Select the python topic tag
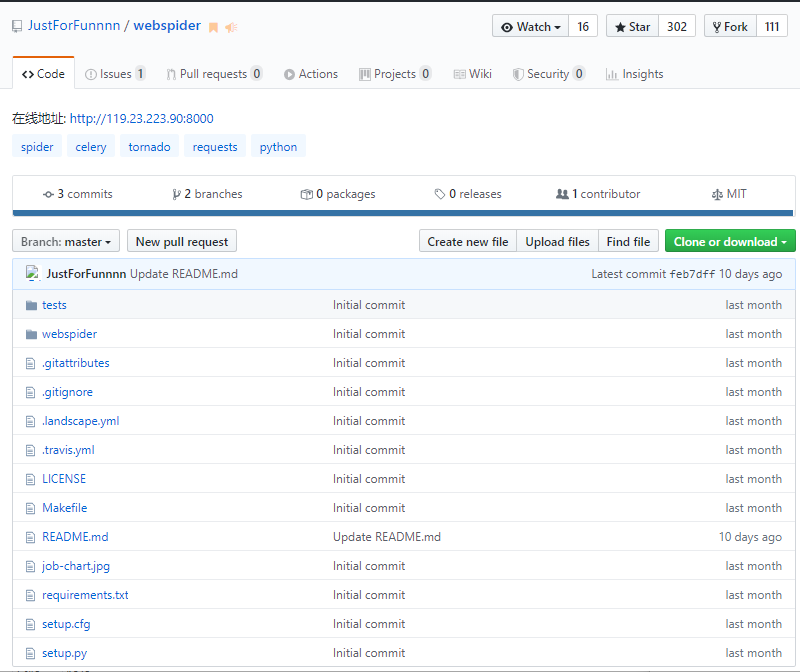The width and height of the screenshot is (800, 672). (x=278, y=147)
